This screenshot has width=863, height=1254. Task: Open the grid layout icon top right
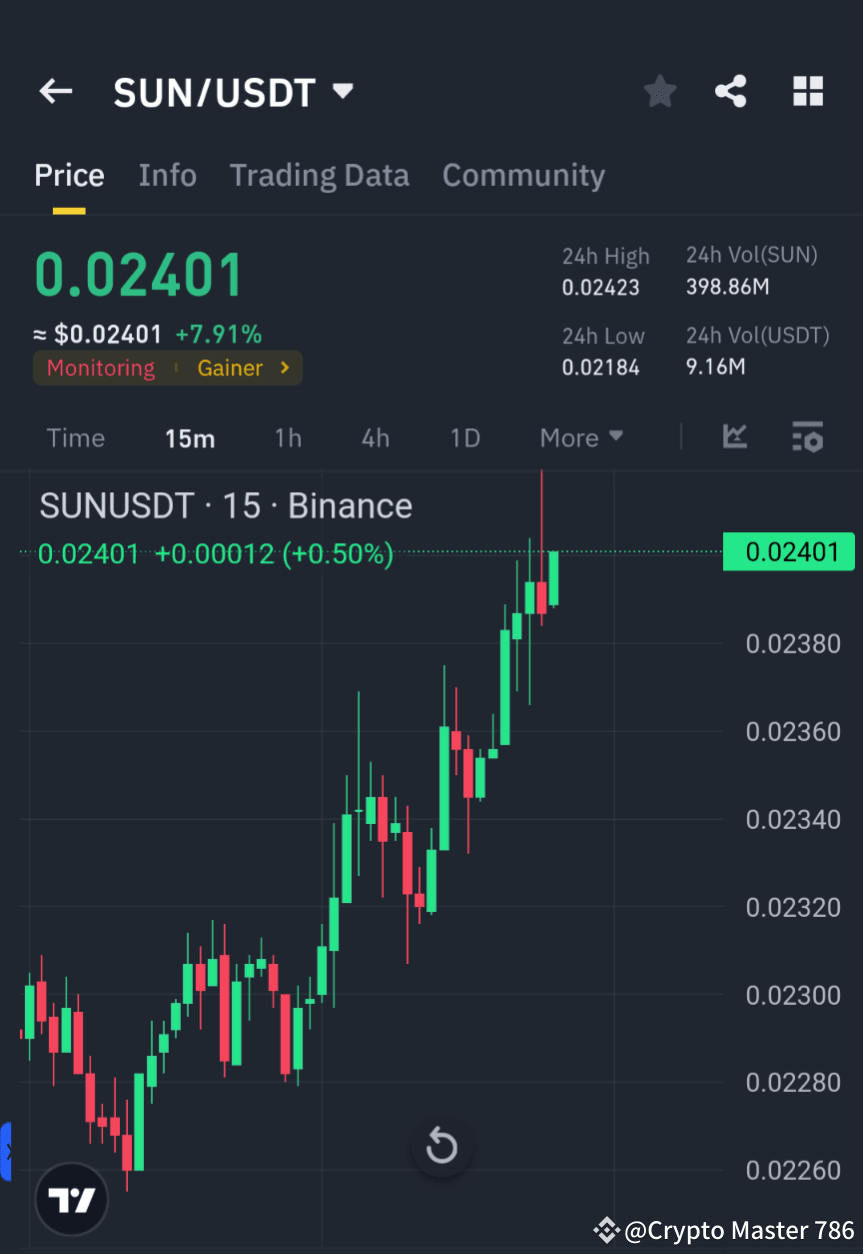click(807, 91)
